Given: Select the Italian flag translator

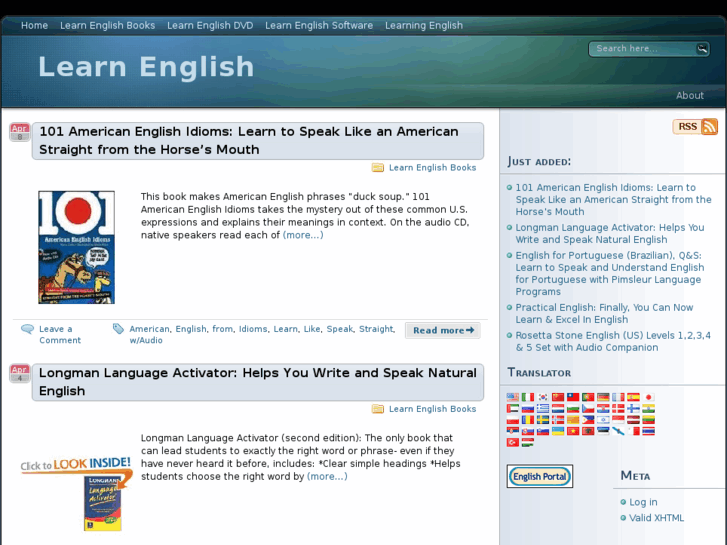Looking at the screenshot, I should pyautogui.click(x=528, y=397).
